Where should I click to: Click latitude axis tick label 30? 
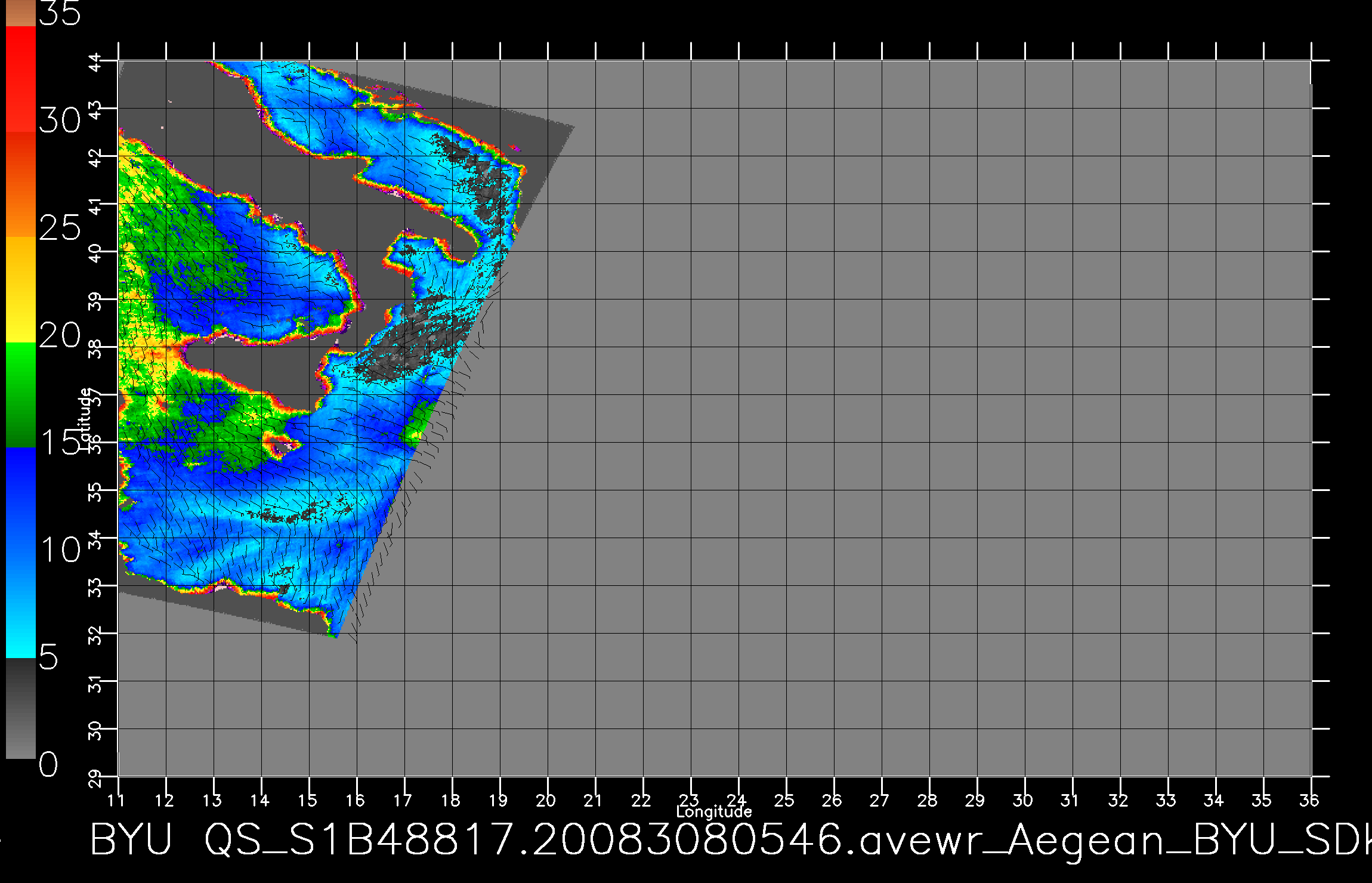click(96, 730)
